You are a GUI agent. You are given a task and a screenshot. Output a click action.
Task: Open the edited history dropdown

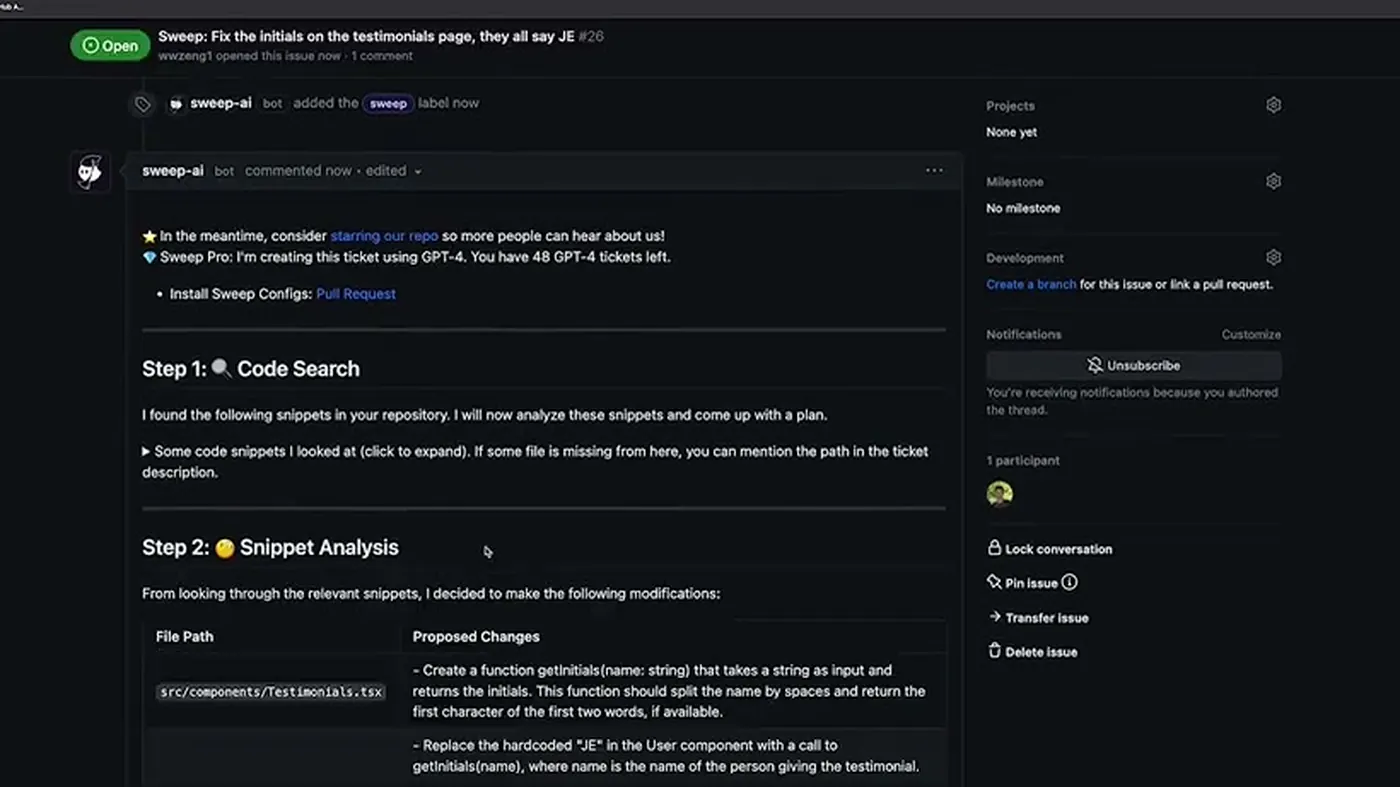[x=394, y=171]
